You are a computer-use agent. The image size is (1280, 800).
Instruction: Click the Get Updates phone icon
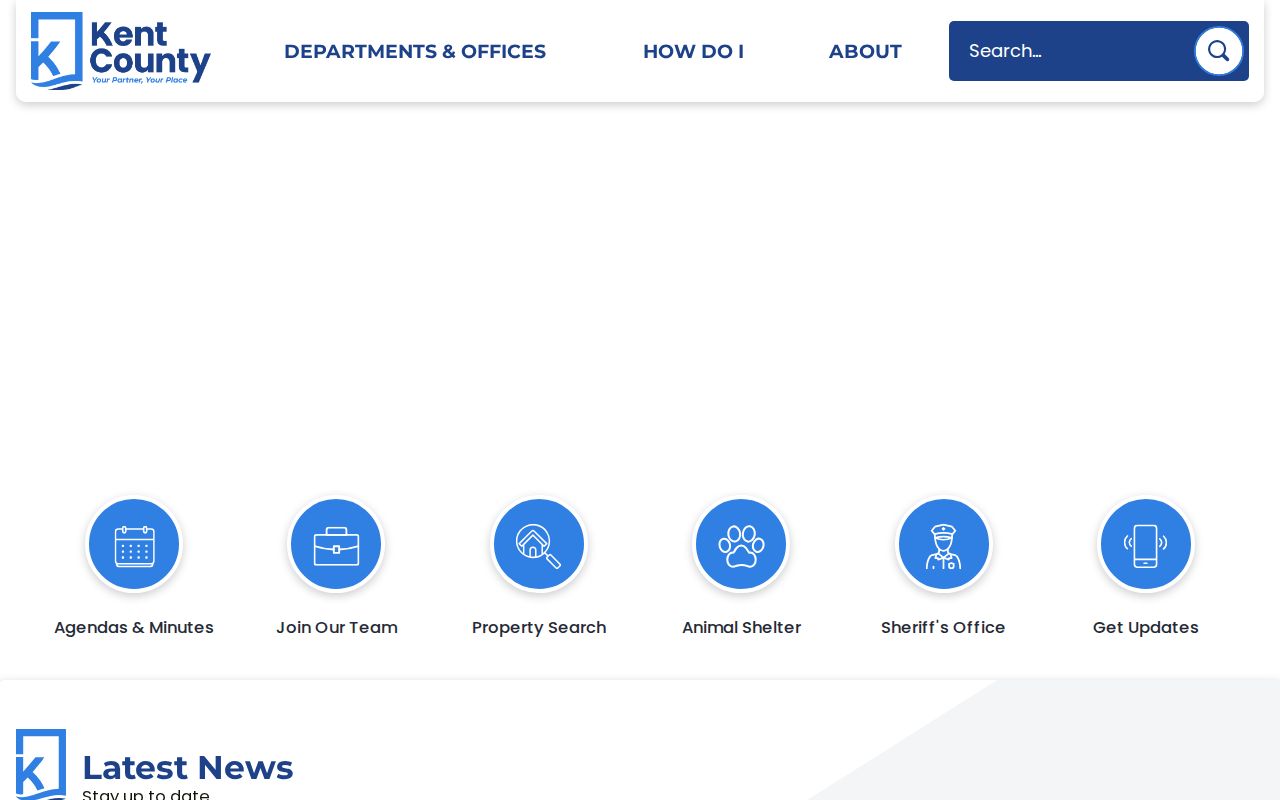pyautogui.click(x=1146, y=545)
